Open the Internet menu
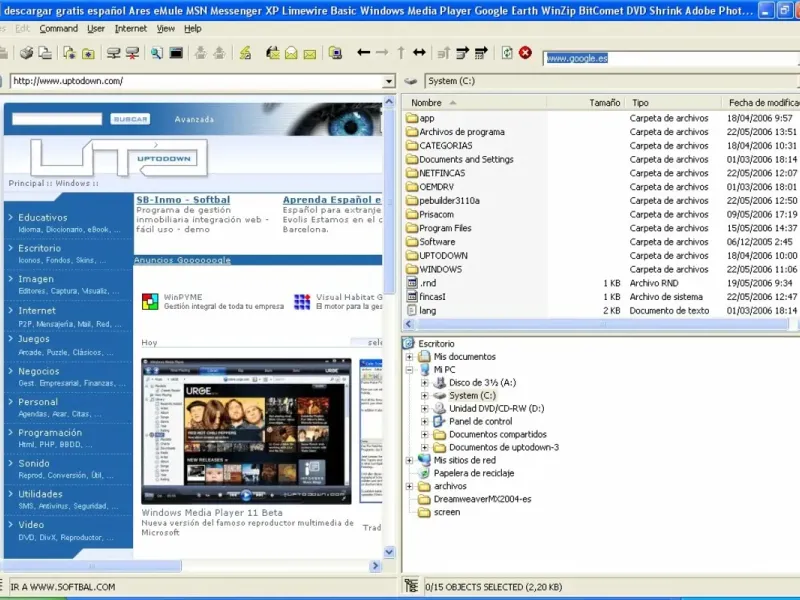Screen dimensions: 800x600 tap(131, 29)
